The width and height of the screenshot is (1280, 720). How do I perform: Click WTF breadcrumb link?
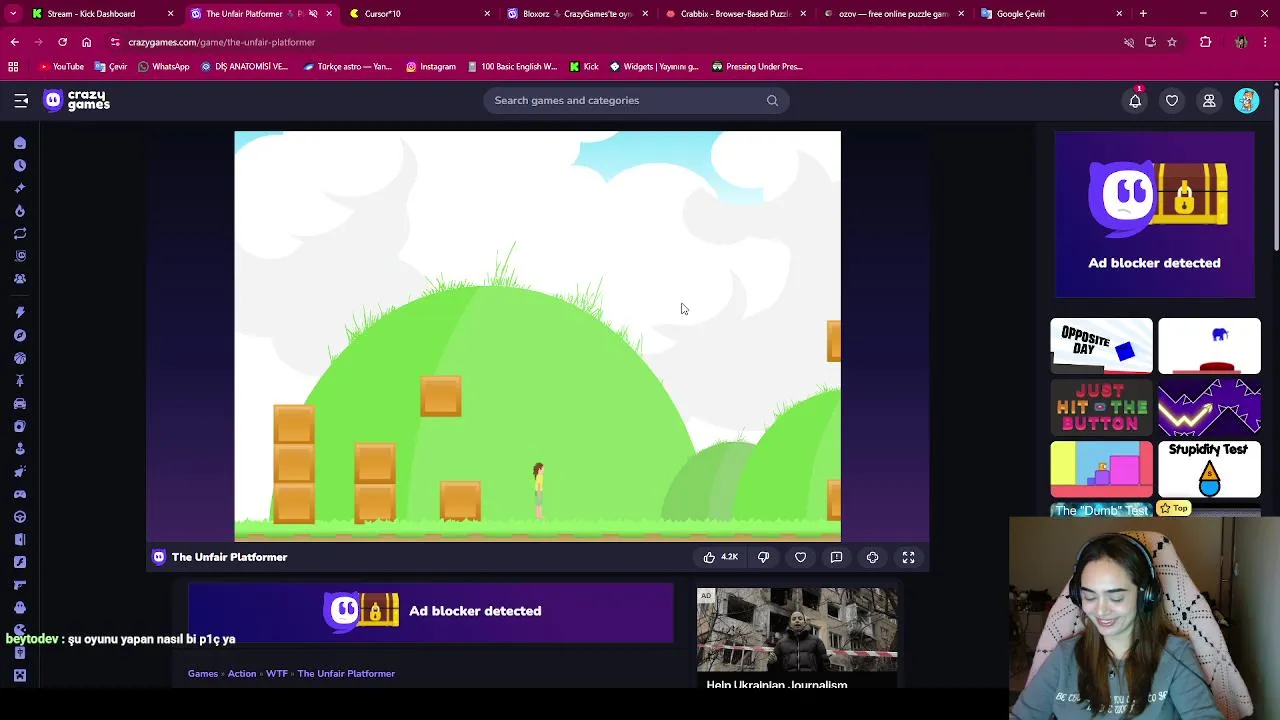(x=277, y=674)
